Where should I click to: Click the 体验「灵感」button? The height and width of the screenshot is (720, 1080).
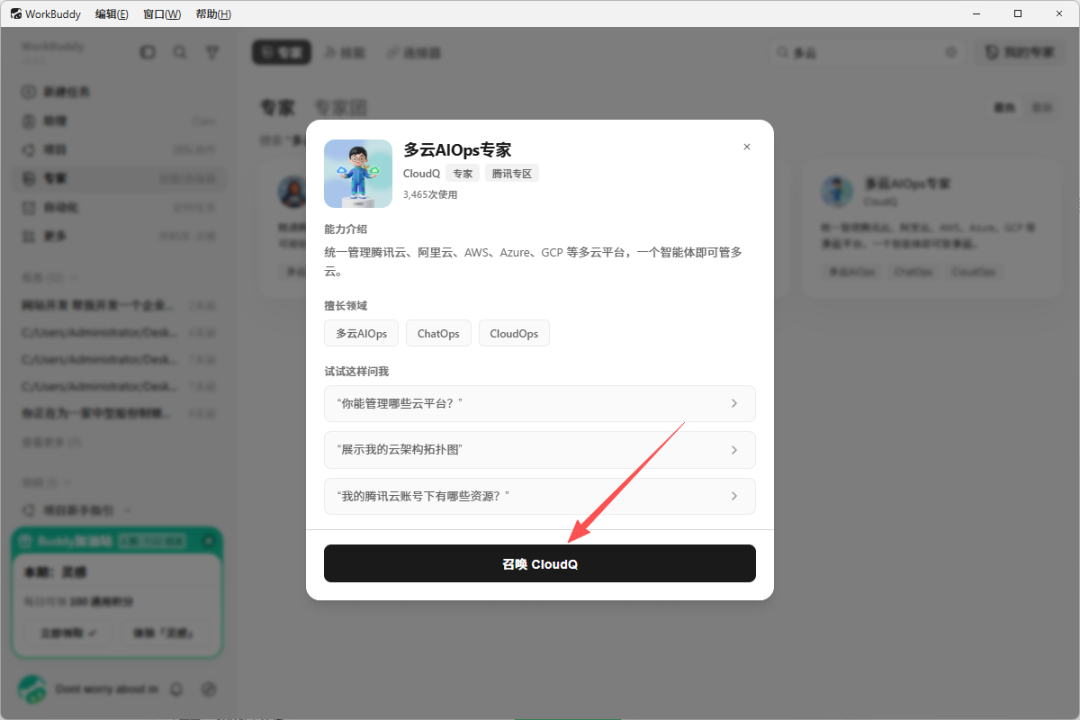click(163, 632)
